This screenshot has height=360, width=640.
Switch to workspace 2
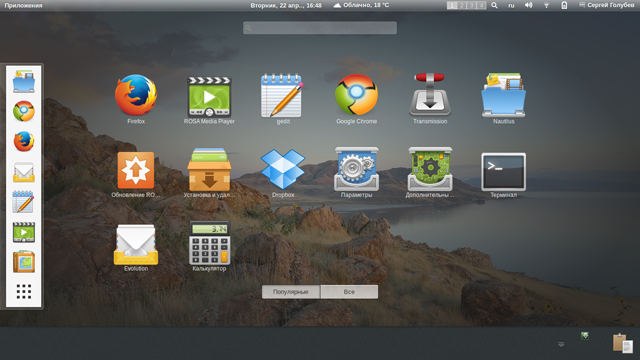(462, 5)
